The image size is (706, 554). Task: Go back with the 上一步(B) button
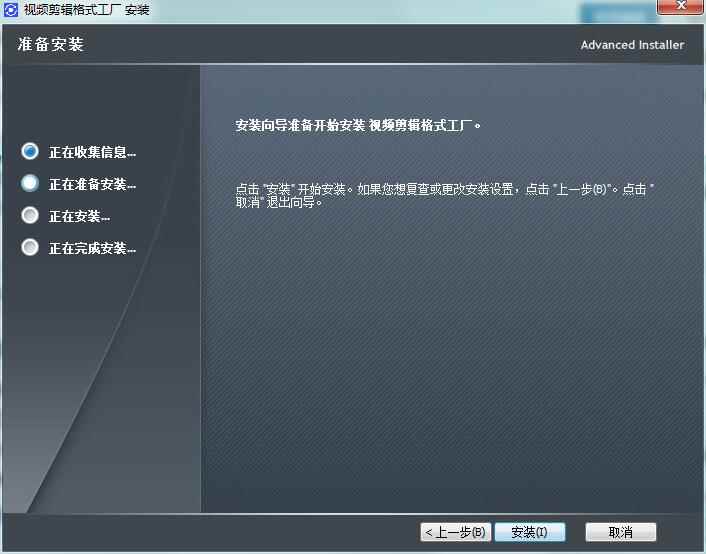coord(456,532)
